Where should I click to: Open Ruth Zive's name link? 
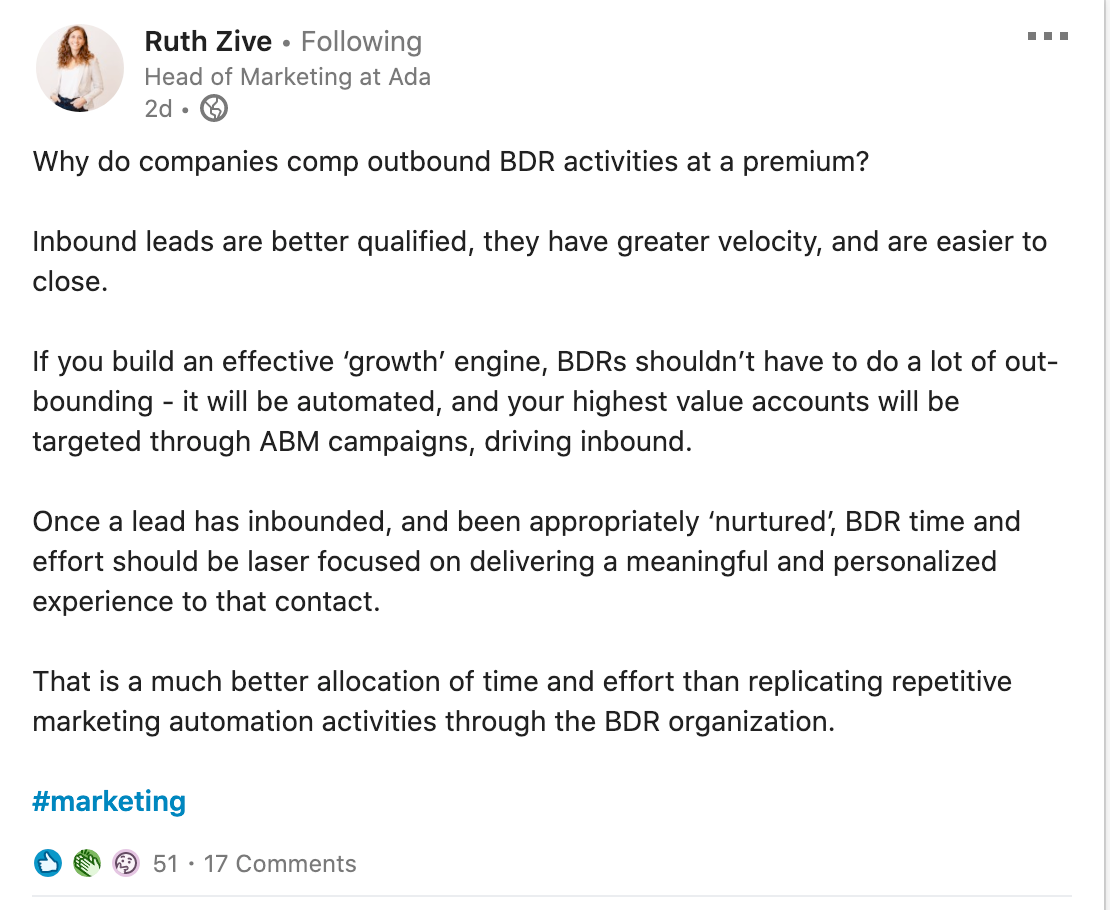tap(208, 41)
